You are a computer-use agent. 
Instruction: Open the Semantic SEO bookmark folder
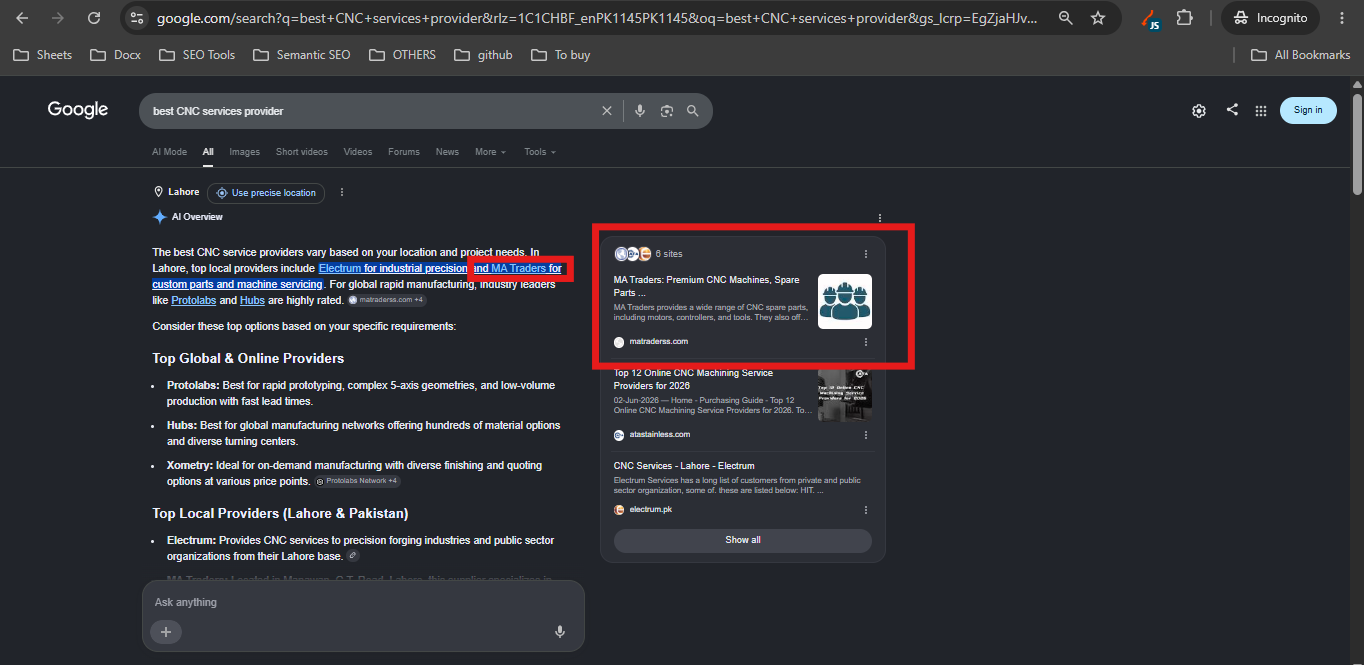coord(302,55)
